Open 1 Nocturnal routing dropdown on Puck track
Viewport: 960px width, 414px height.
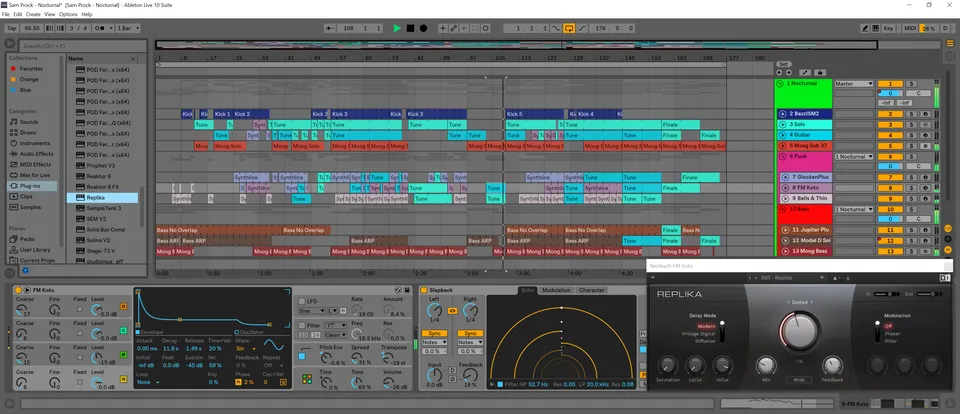(x=853, y=157)
